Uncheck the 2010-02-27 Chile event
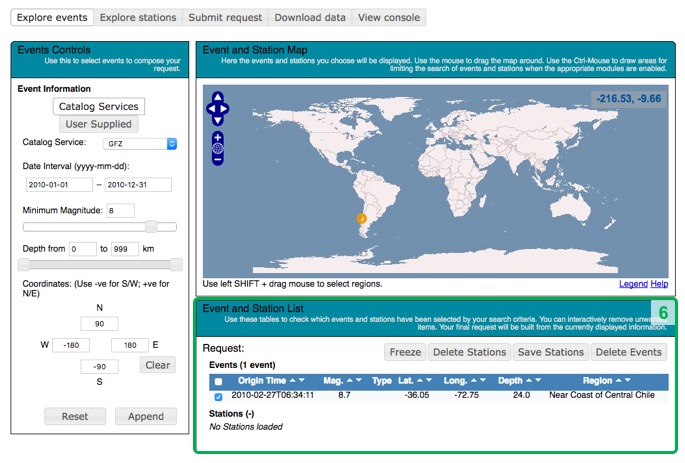The image size is (685, 463). 218,397
